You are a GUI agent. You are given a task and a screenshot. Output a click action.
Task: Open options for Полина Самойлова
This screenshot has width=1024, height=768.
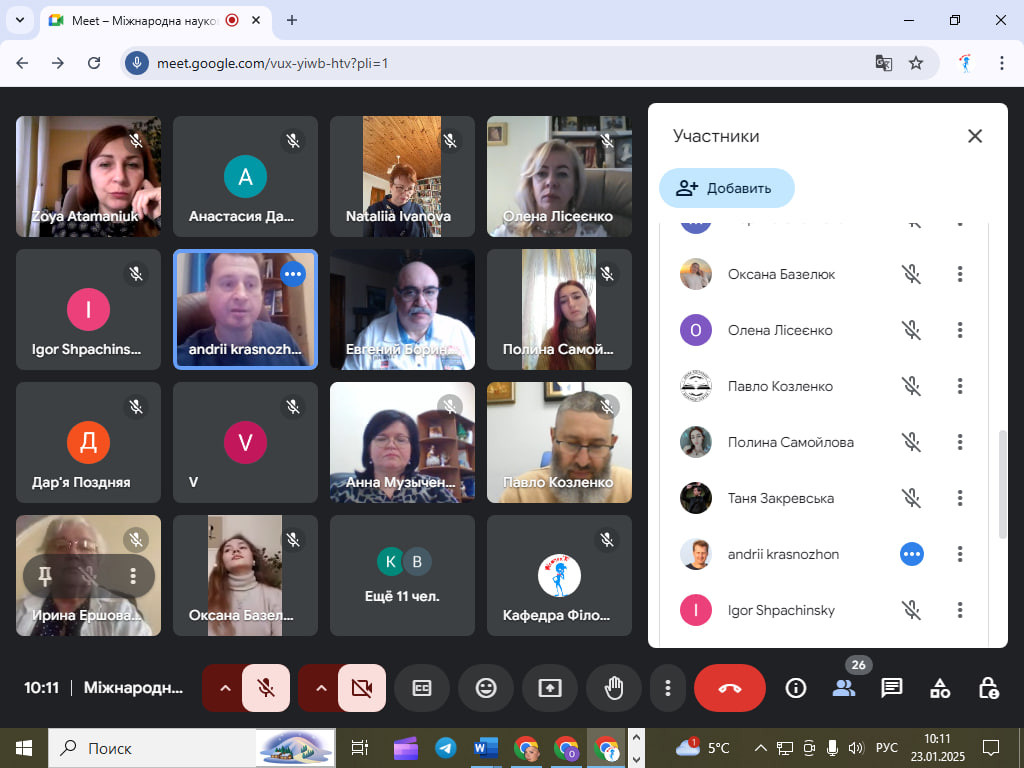(960, 442)
